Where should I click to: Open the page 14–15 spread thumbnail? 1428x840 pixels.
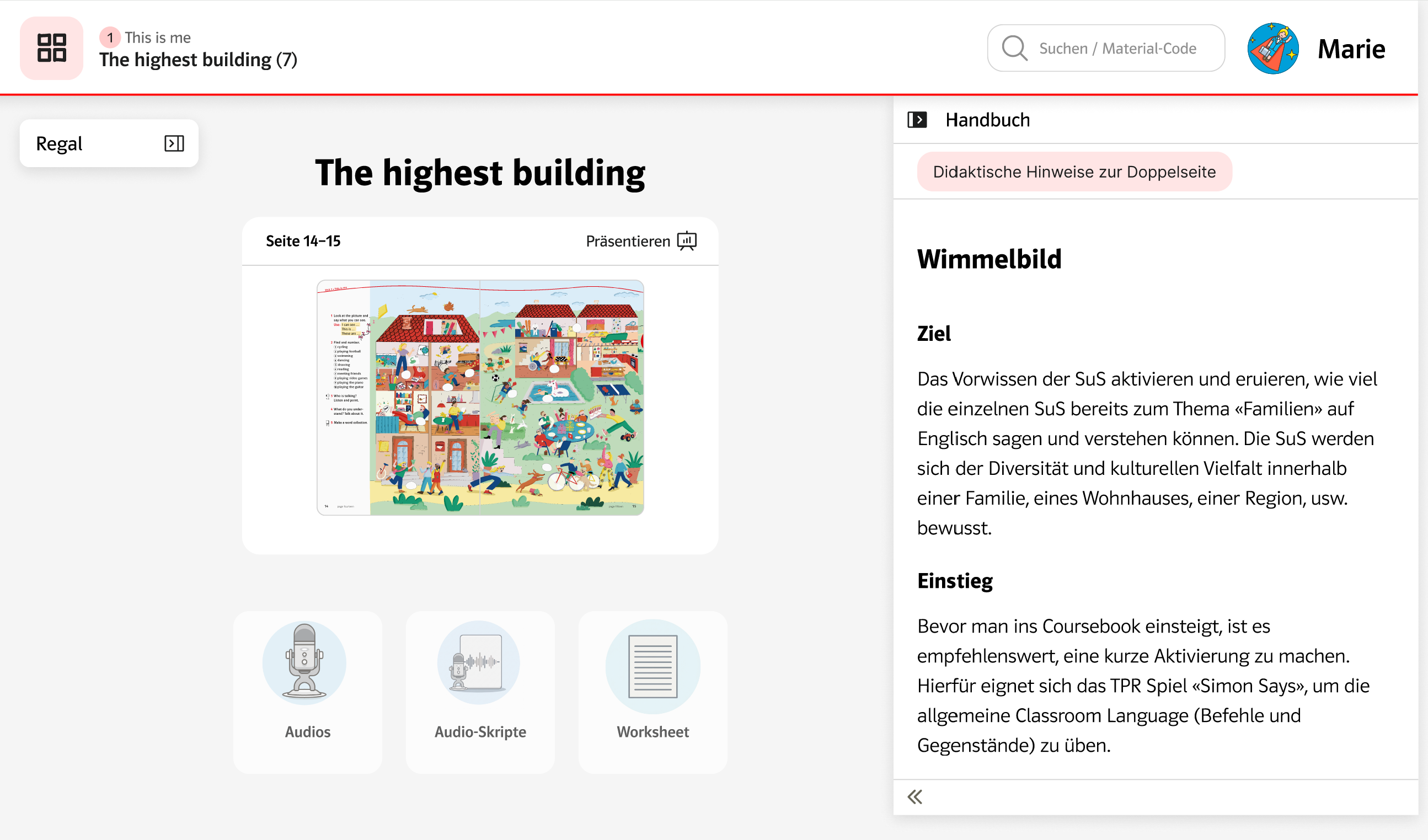coord(480,397)
